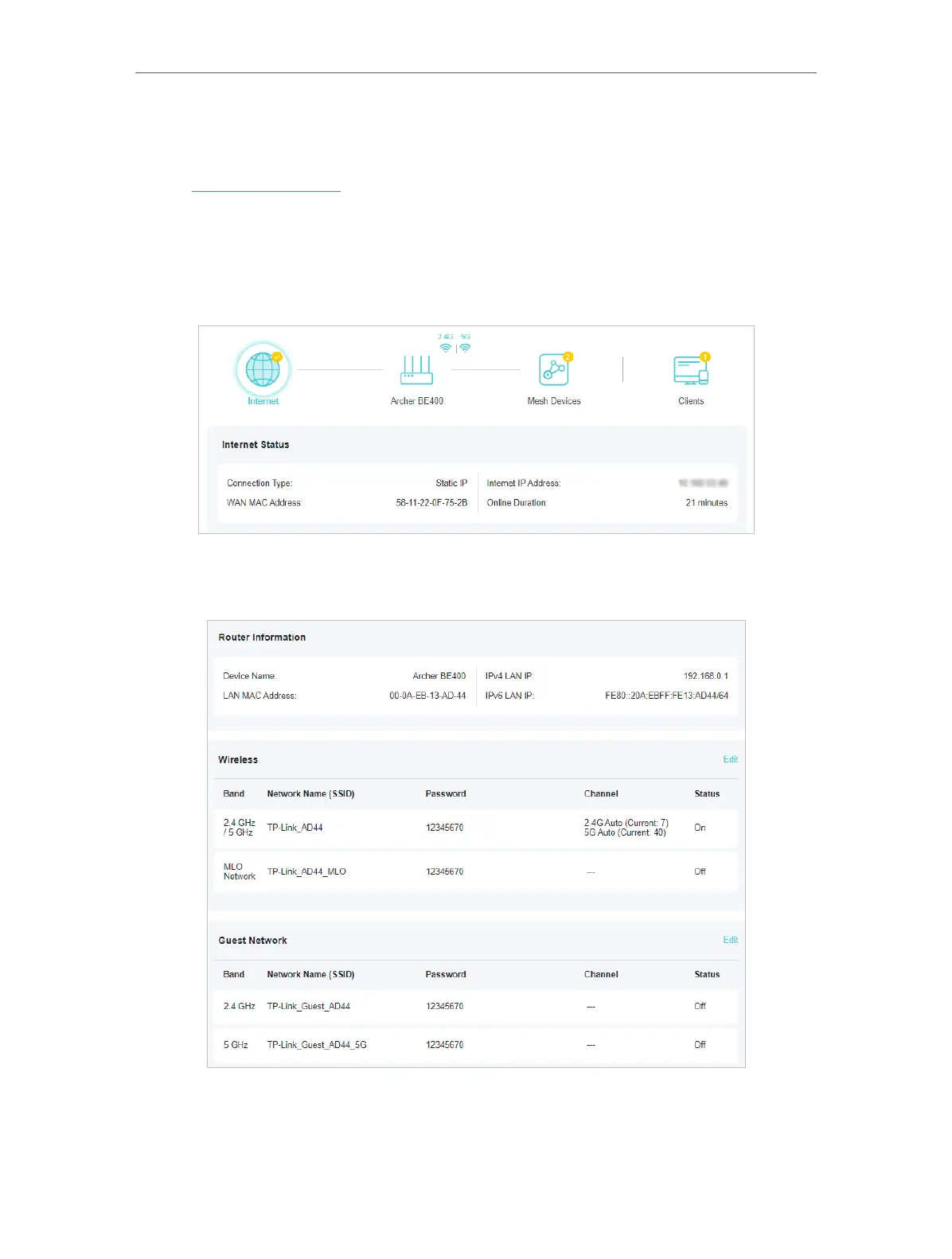Click the 2.4G Auto (Current: 7) channel text
Image resolution: width=952 pixels, height=1259 pixels.
[626, 823]
